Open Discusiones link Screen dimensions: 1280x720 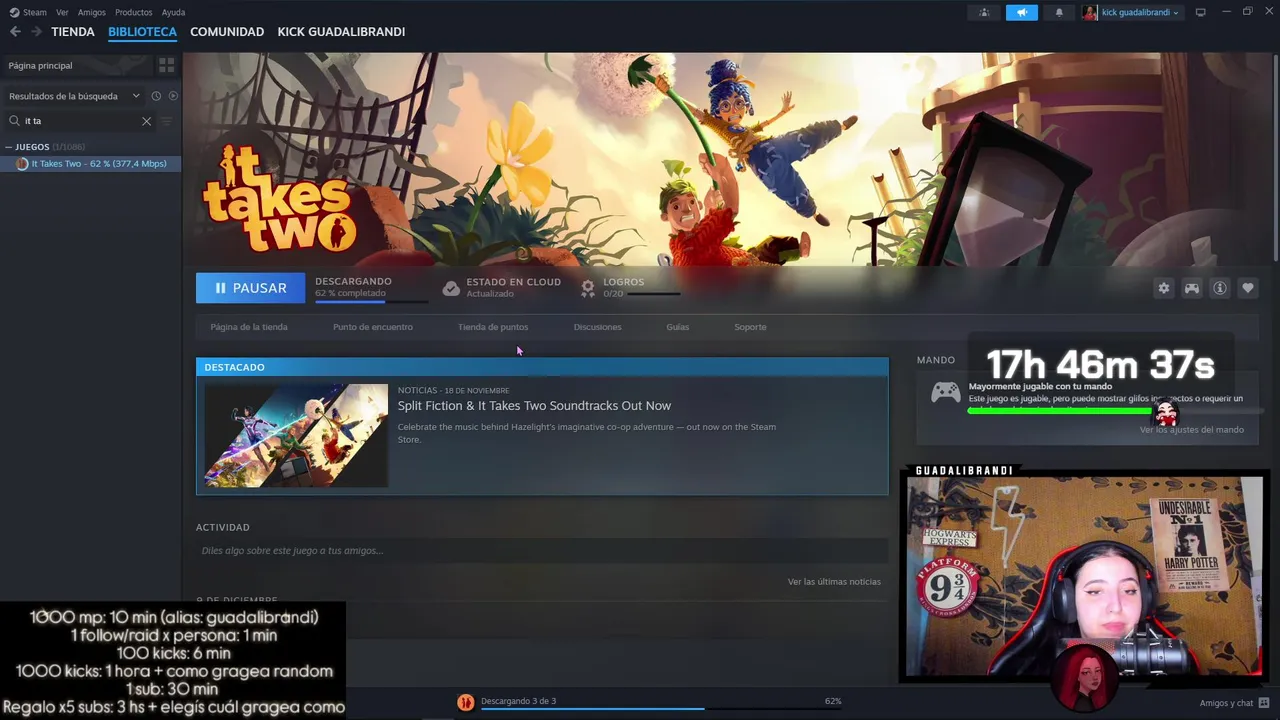click(598, 327)
